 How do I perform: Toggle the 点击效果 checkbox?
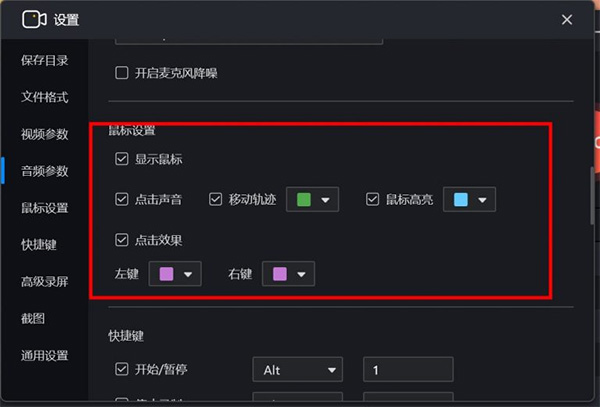[x=122, y=240]
